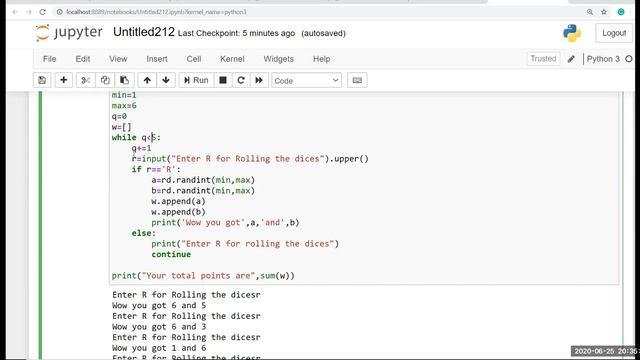The width and height of the screenshot is (640, 360).
Task: Save notebook with the floppy disk icon
Action: pos(42,80)
